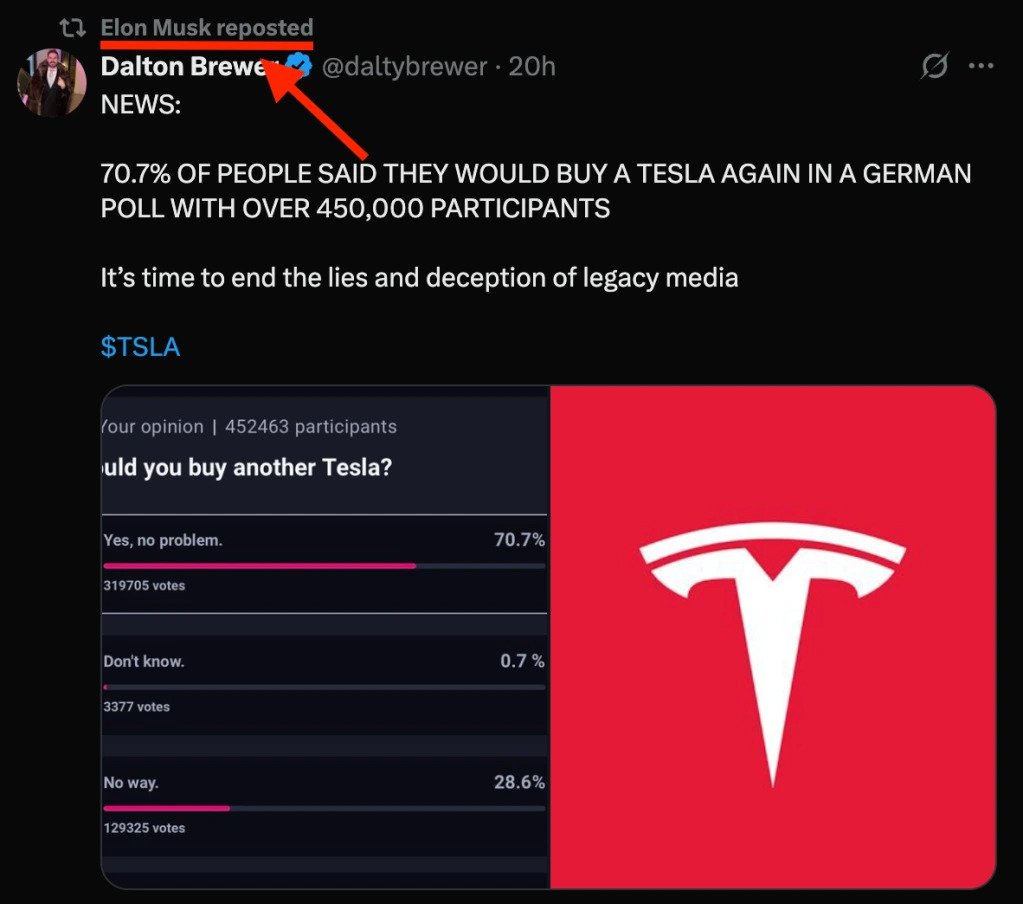Open the Grok slashed-circle icon
The height and width of the screenshot is (904, 1023).
pos(934,67)
